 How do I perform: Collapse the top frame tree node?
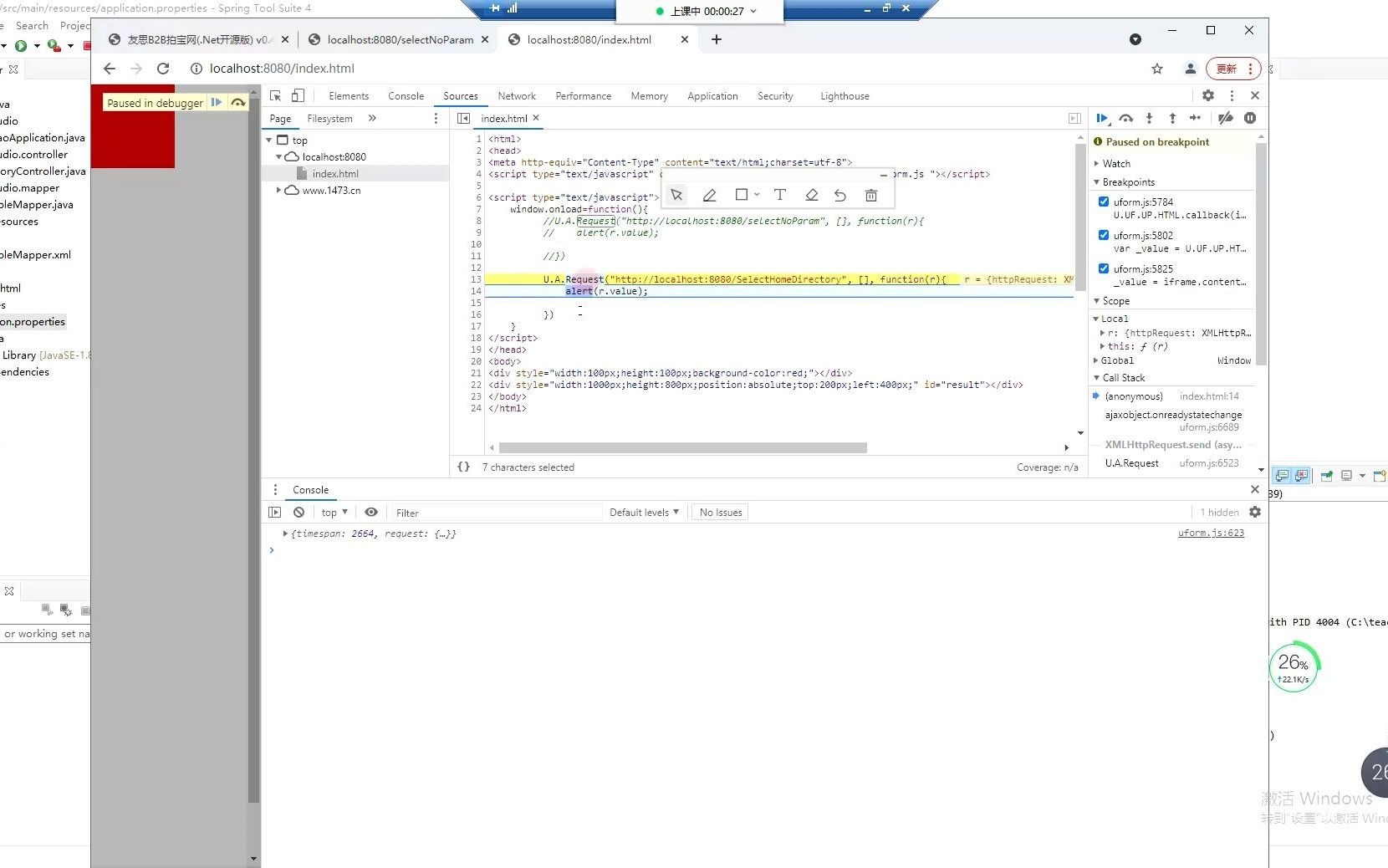[269, 140]
